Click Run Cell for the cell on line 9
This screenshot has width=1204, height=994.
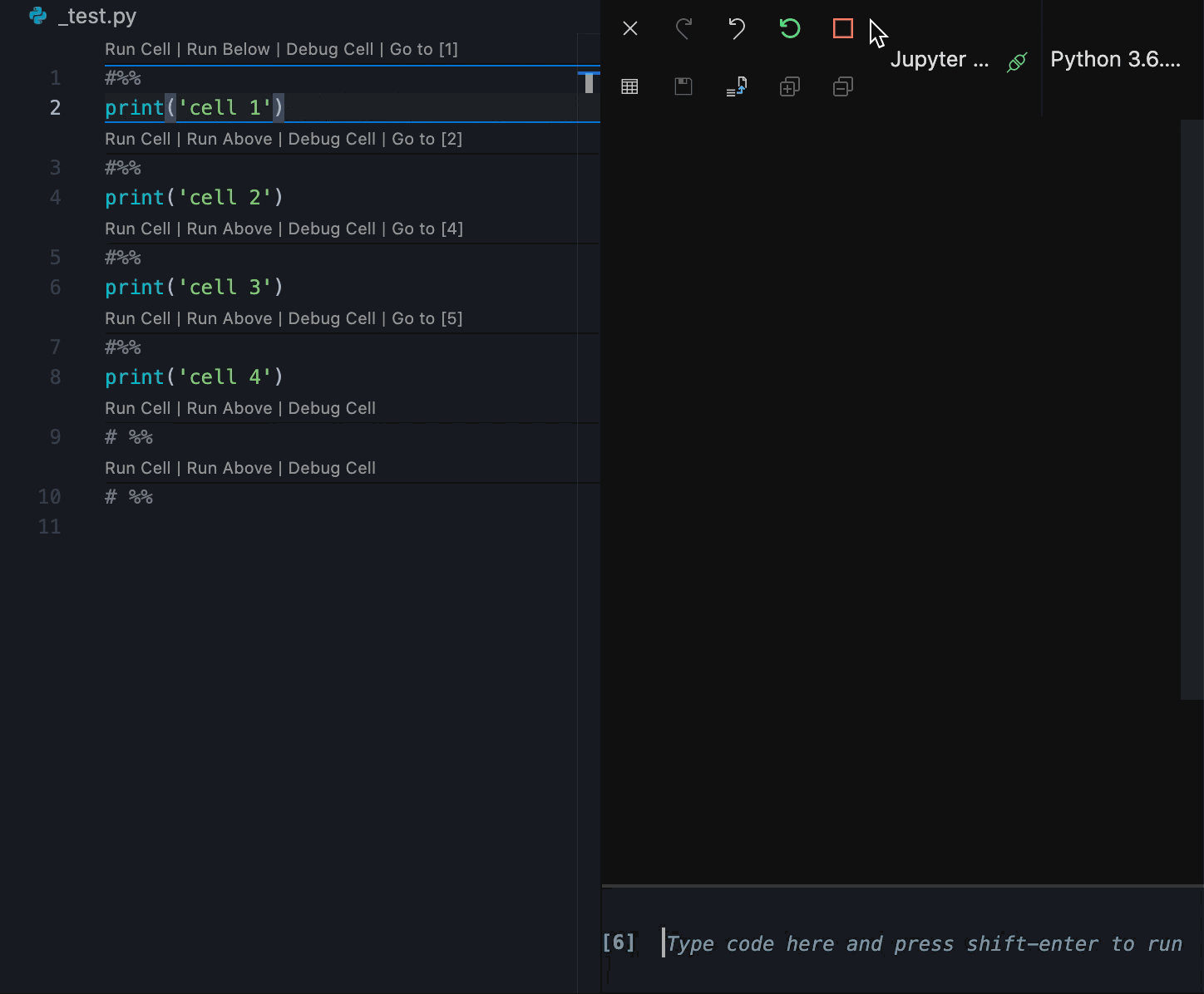click(138, 408)
